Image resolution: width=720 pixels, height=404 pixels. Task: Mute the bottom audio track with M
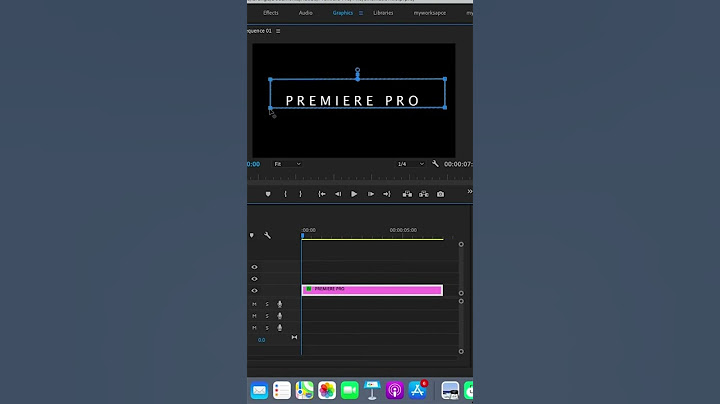[254, 328]
